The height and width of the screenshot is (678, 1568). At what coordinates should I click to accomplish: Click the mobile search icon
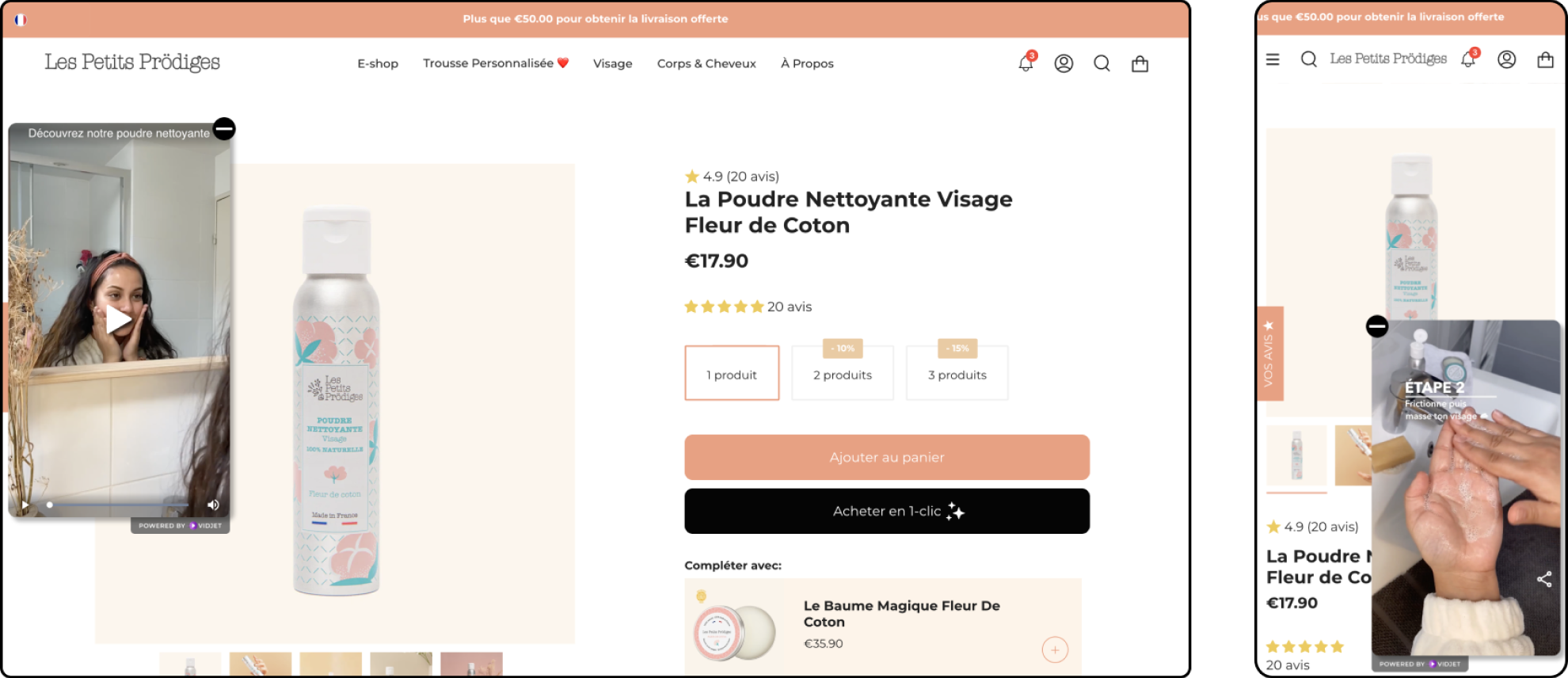[1308, 59]
